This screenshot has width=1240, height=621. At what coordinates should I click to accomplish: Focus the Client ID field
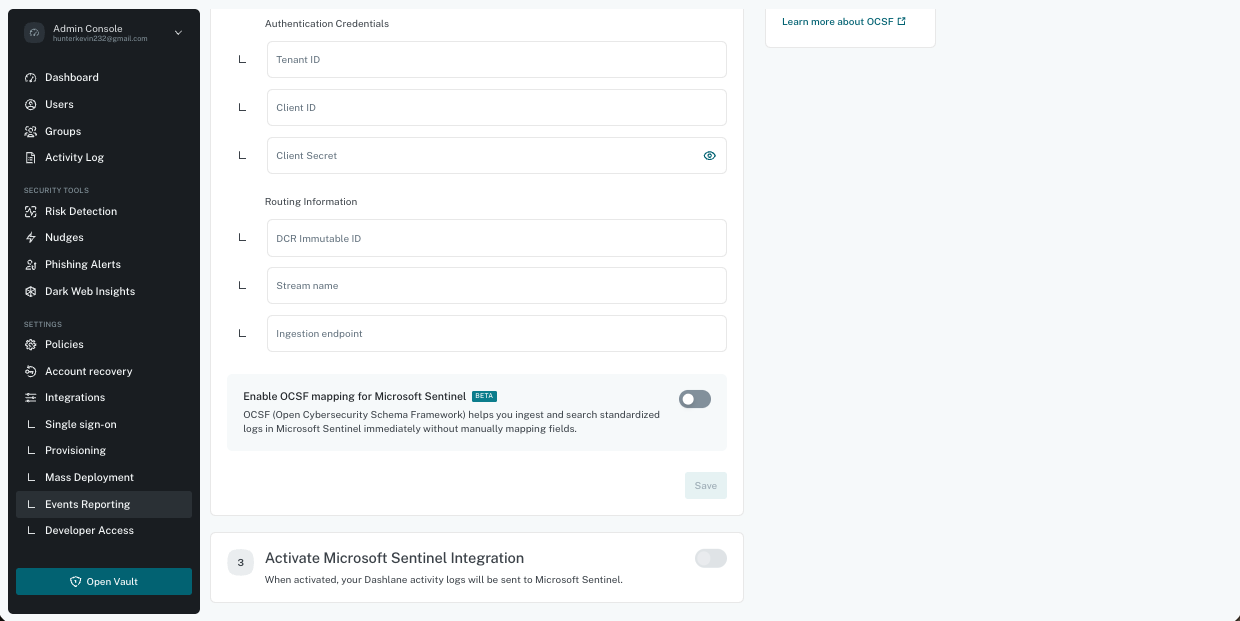point(497,108)
